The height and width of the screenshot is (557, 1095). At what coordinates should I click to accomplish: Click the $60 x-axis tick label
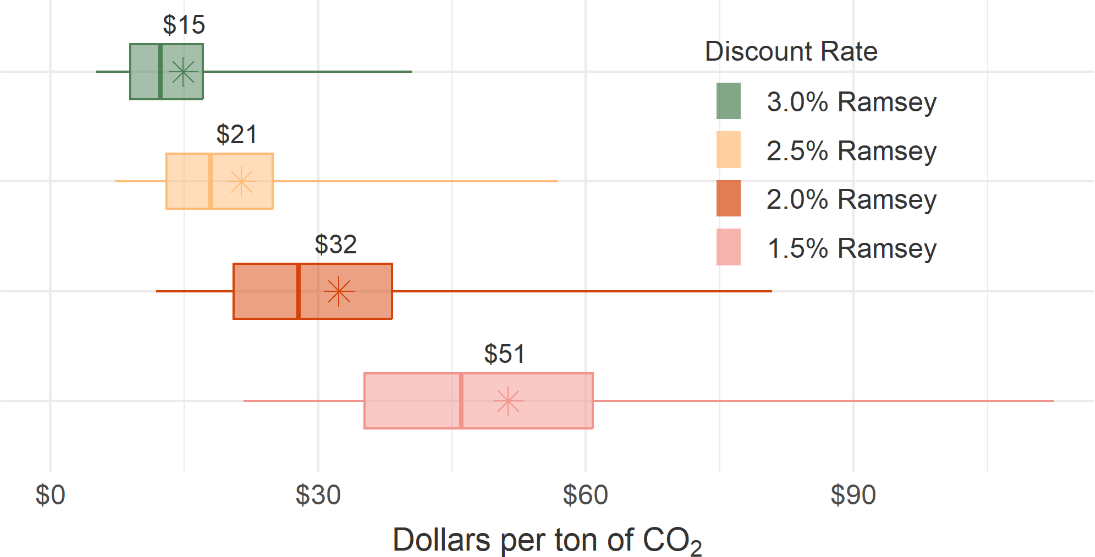click(585, 496)
